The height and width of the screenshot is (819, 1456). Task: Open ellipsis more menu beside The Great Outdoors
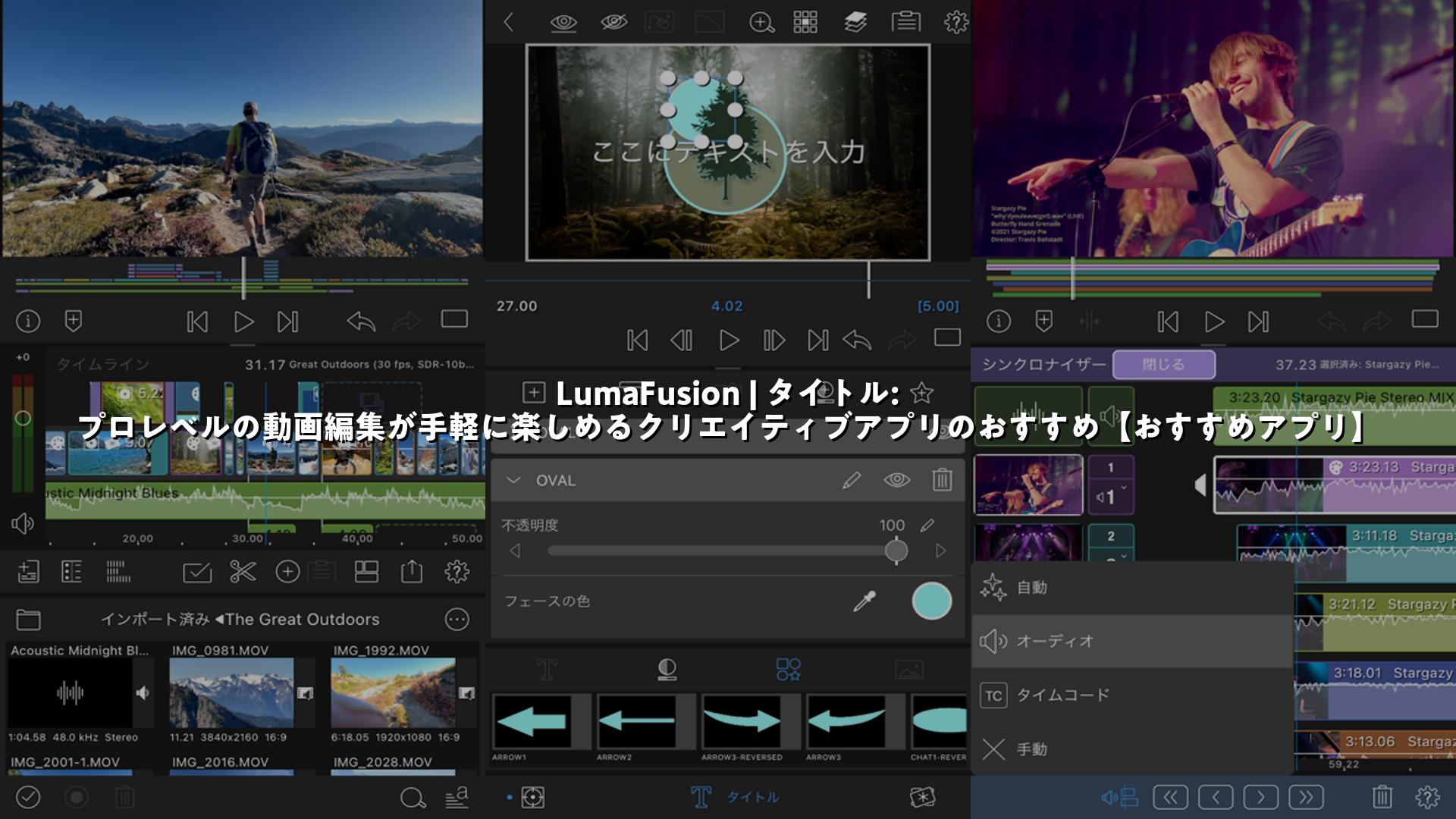click(x=457, y=620)
